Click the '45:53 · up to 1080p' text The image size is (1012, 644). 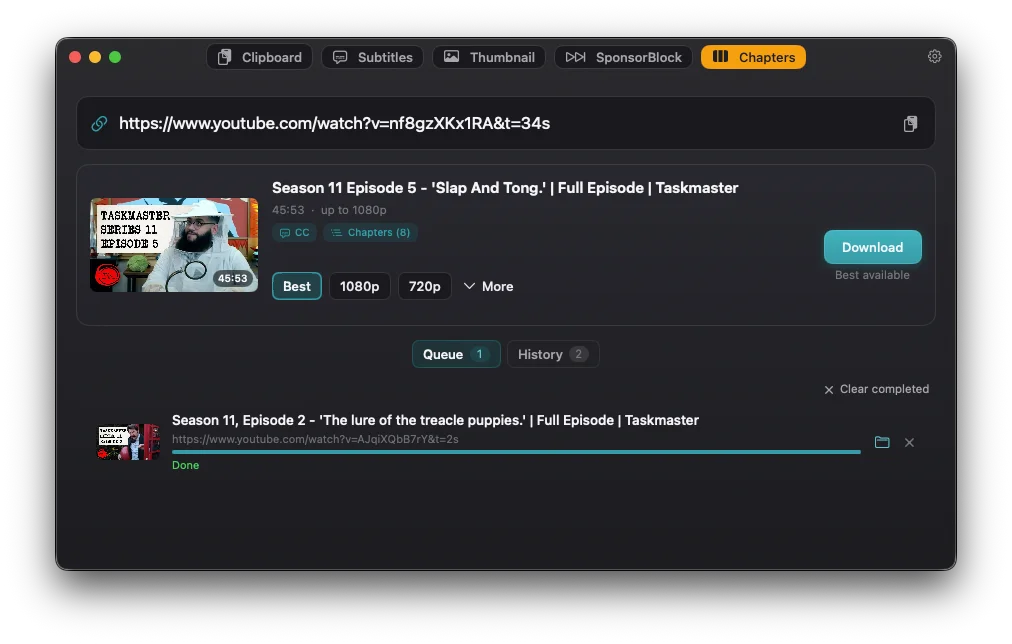329,210
